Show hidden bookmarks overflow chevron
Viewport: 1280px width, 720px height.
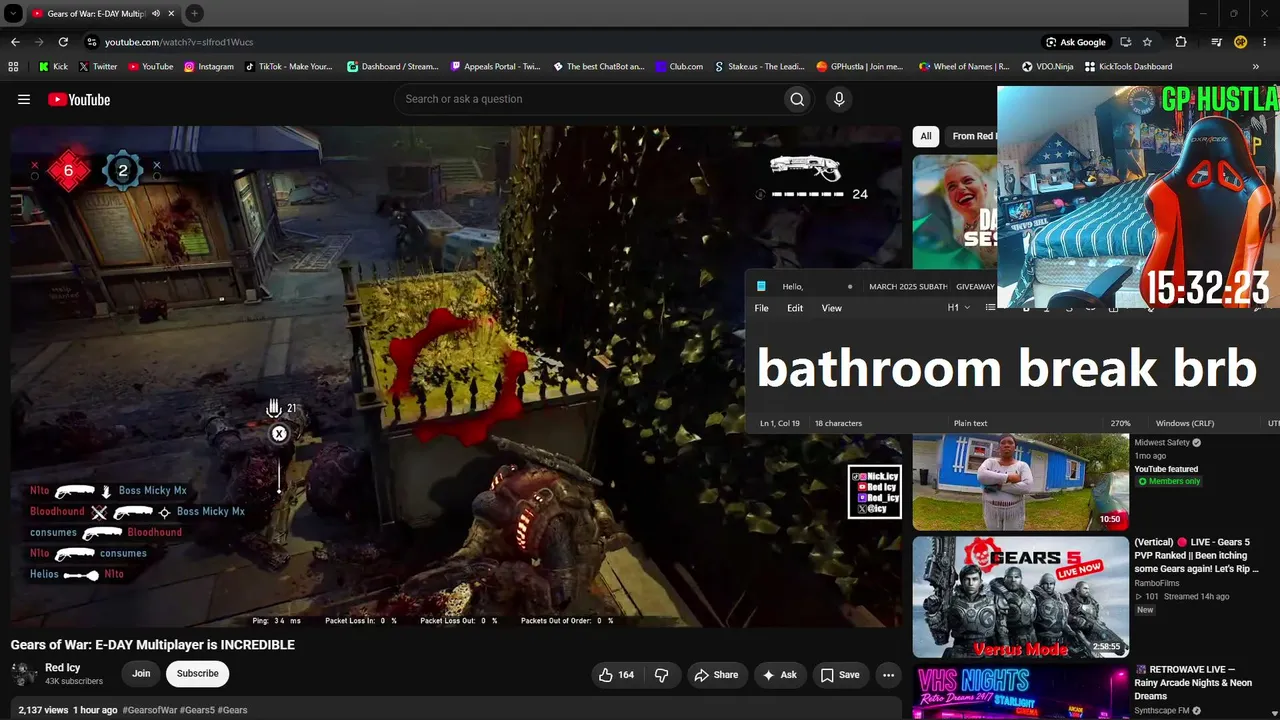(1256, 67)
